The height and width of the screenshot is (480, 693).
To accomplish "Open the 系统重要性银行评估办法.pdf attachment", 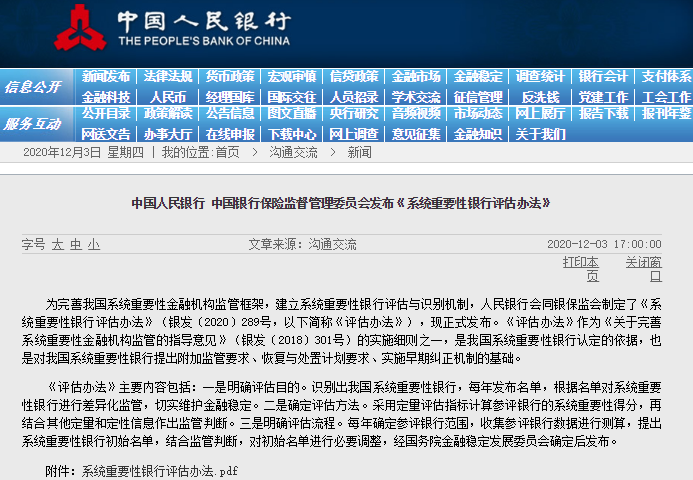I will 160,470.
